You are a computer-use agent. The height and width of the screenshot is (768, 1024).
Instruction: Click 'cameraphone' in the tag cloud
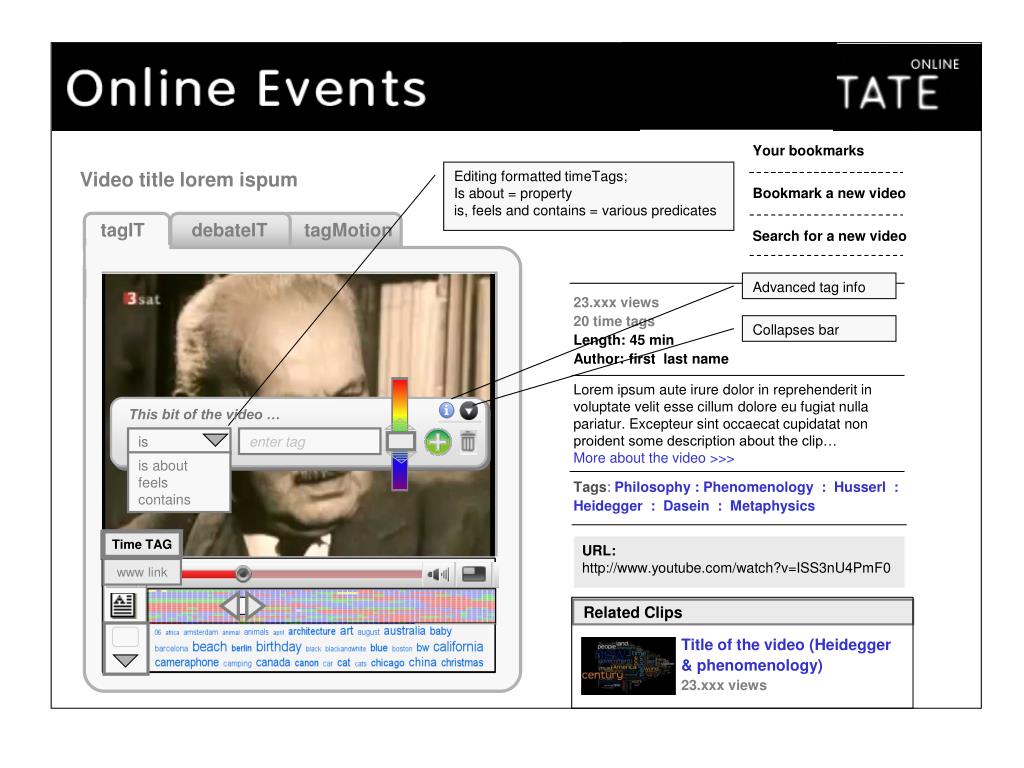point(186,662)
